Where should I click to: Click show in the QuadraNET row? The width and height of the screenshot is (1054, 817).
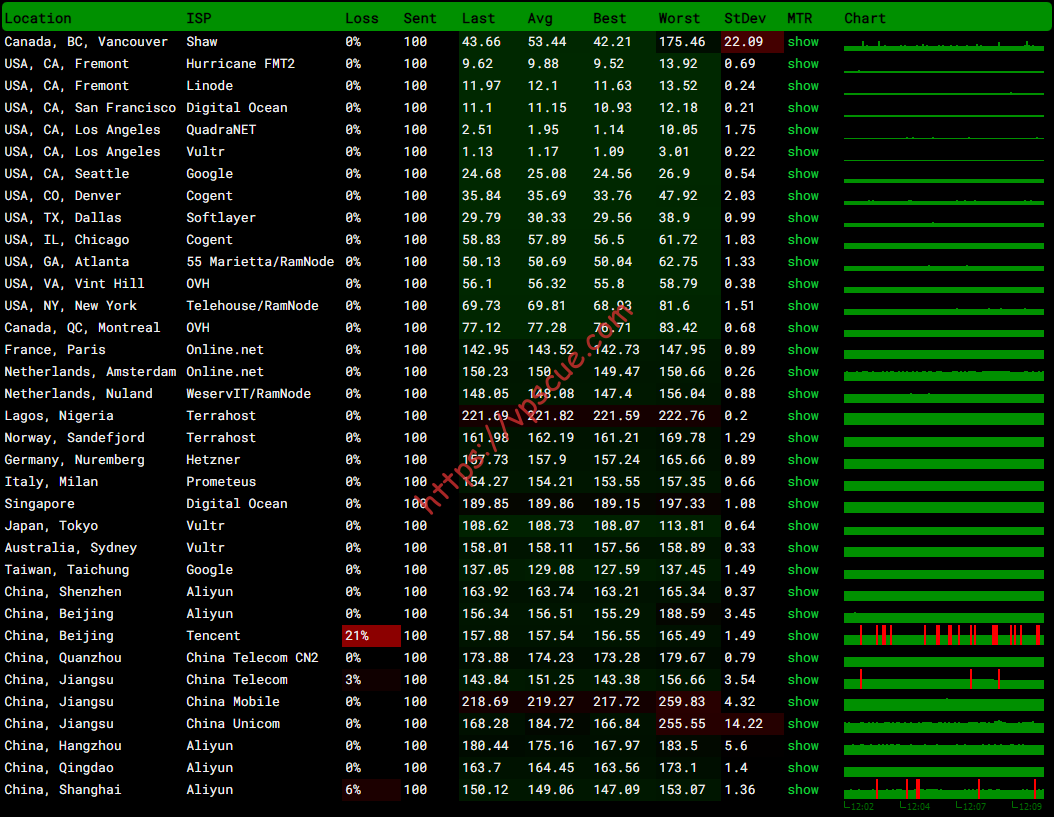(x=803, y=130)
